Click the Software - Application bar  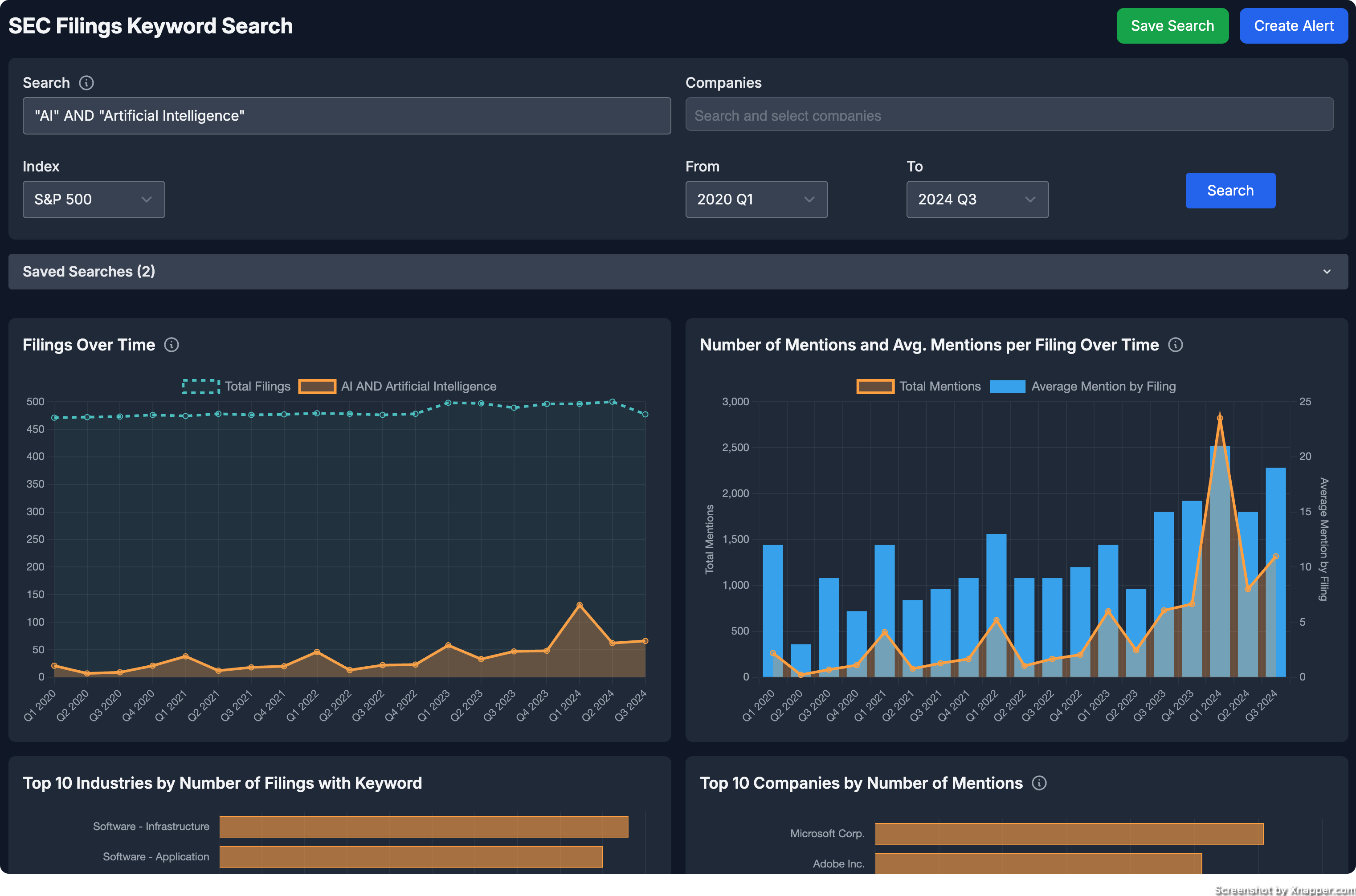coord(411,856)
